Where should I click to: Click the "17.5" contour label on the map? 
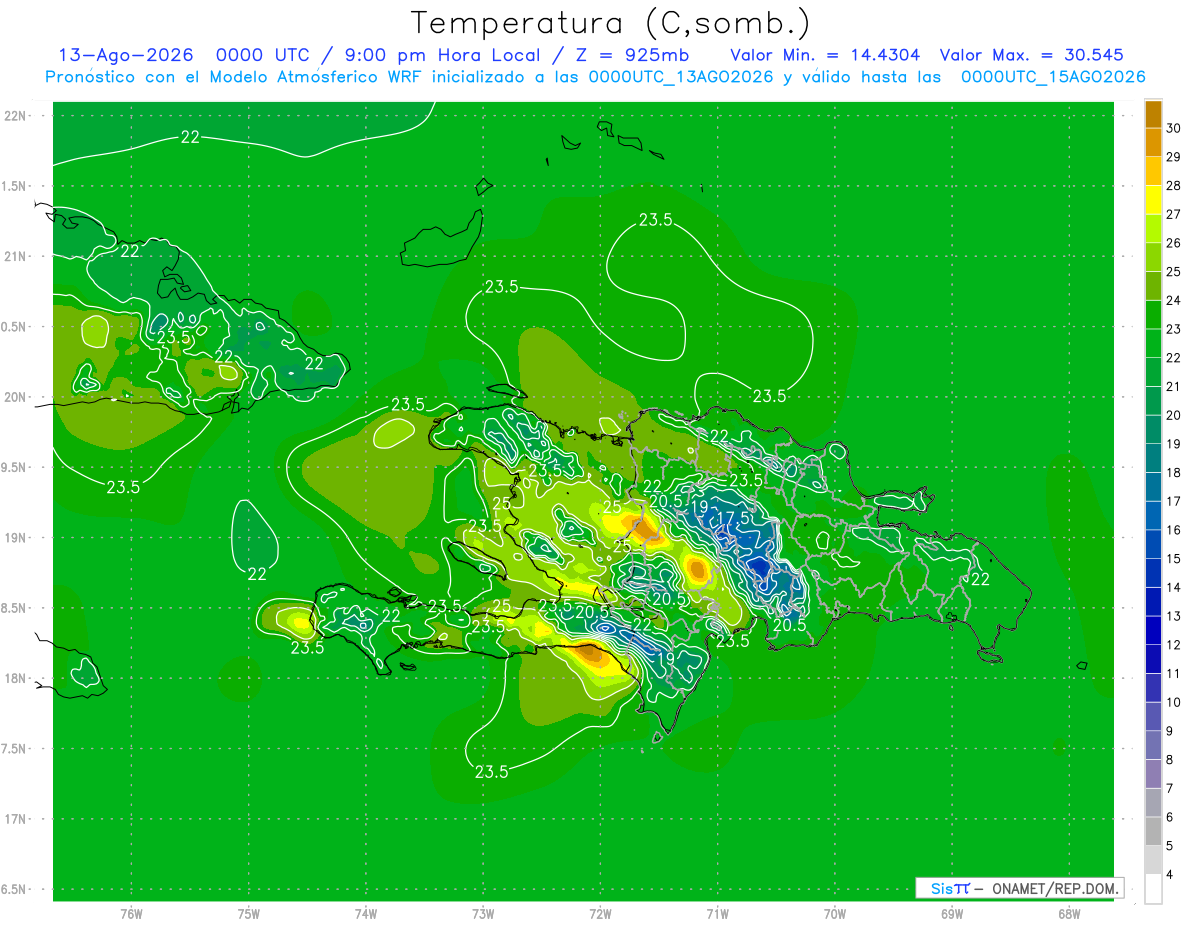(x=733, y=518)
